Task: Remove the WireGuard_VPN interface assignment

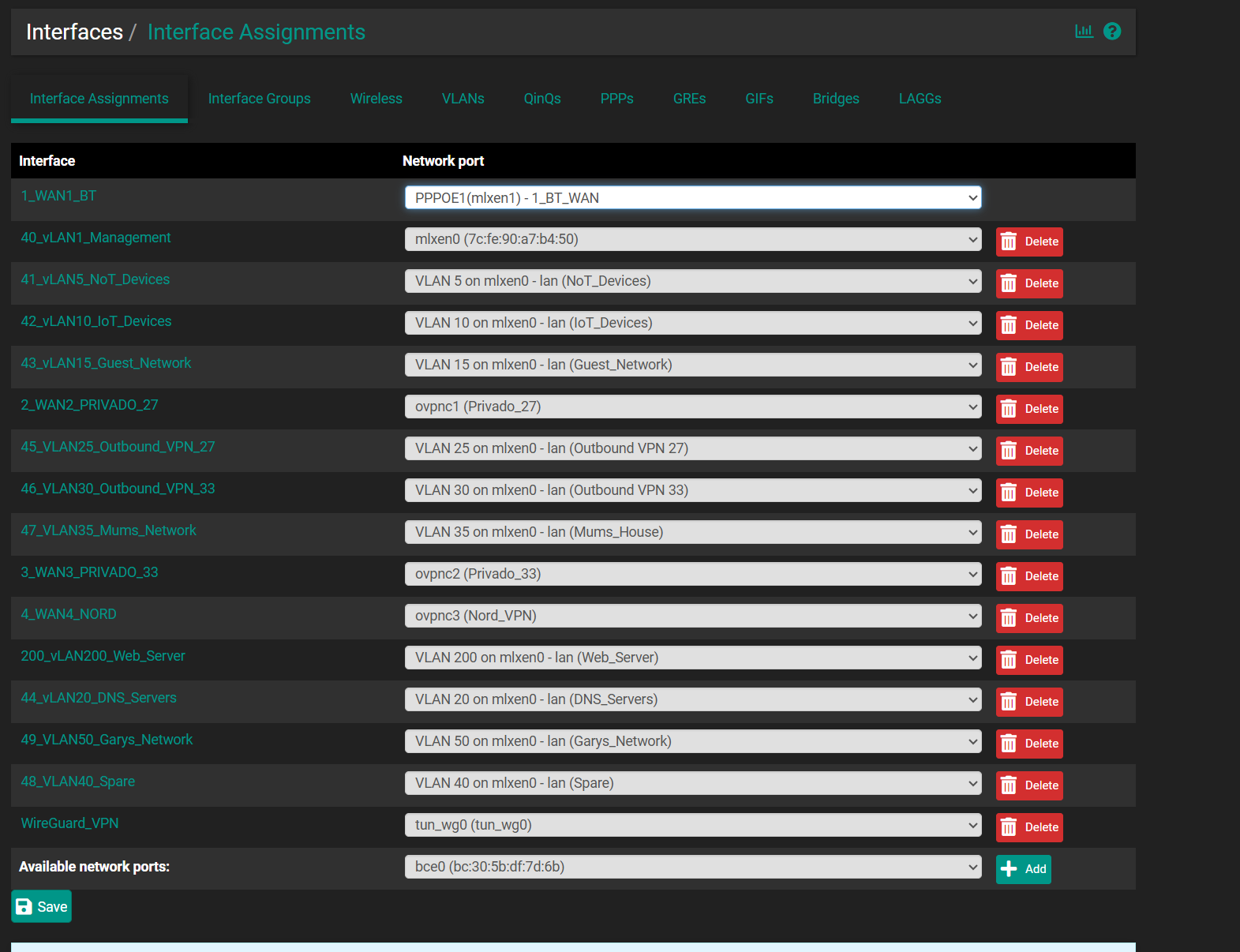Action: [x=1029, y=827]
